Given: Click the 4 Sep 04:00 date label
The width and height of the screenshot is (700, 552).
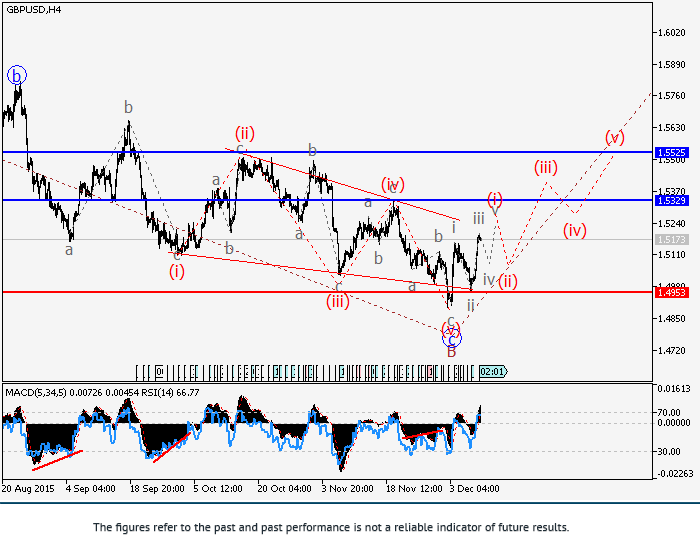Looking at the screenshot, I should tap(91, 489).
